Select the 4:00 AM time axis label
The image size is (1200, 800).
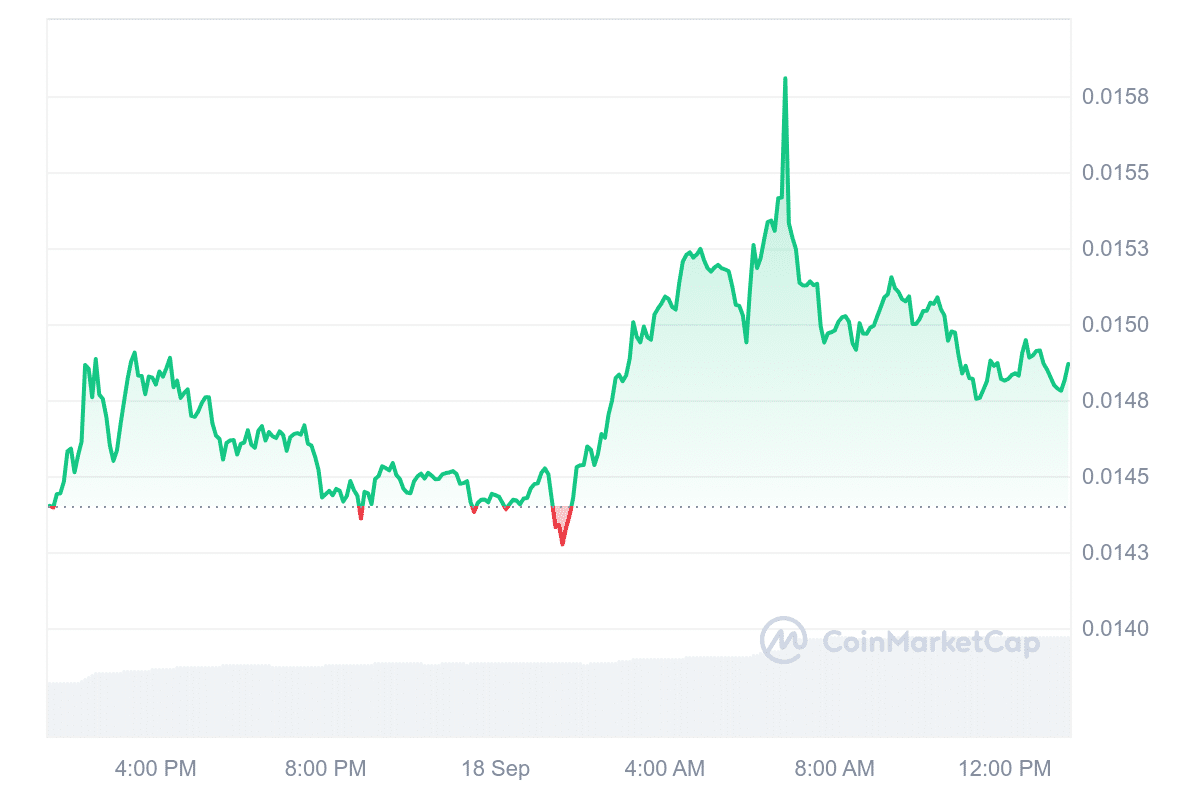pos(664,769)
